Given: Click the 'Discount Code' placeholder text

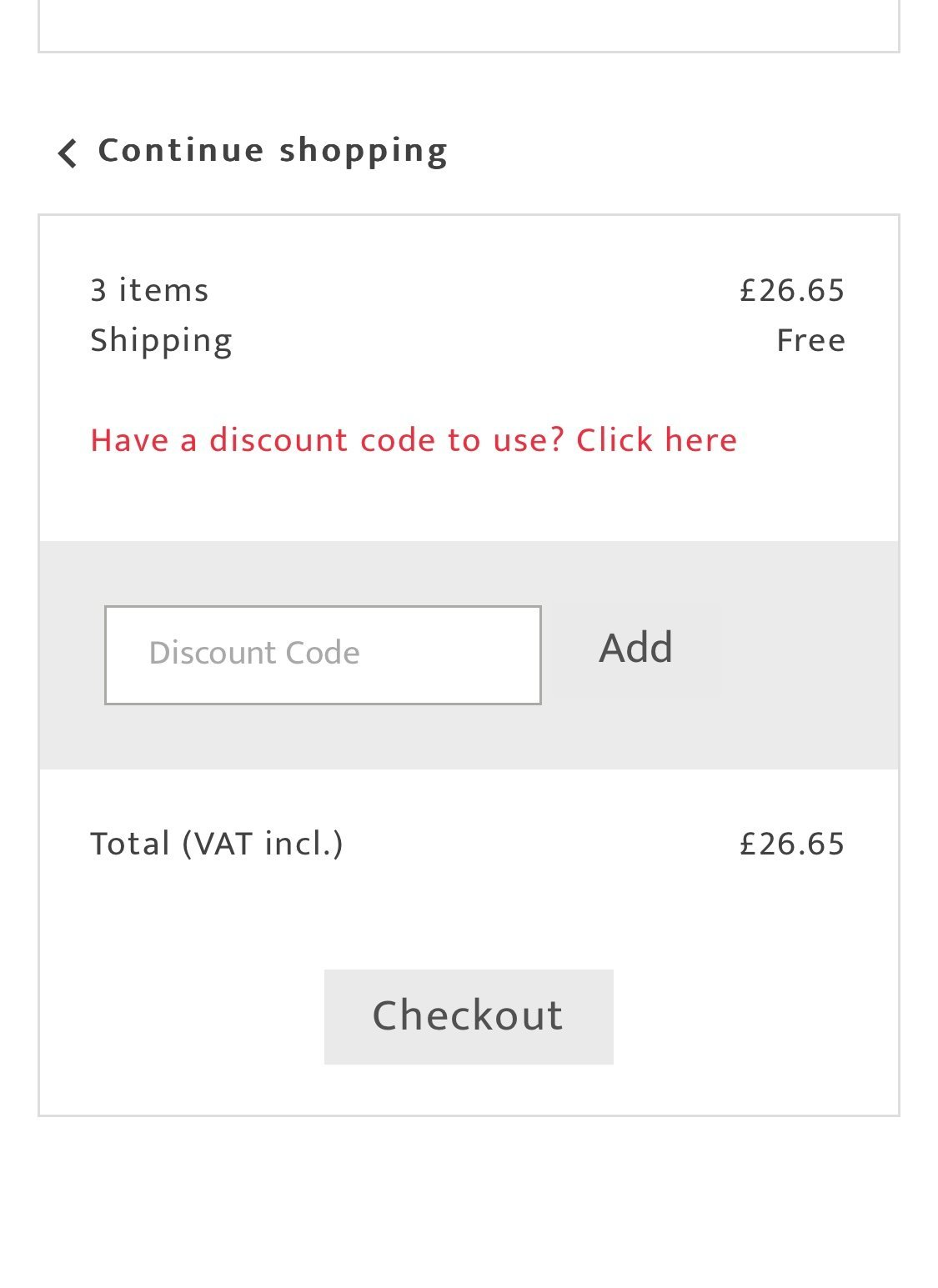Looking at the screenshot, I should point(254,653).
